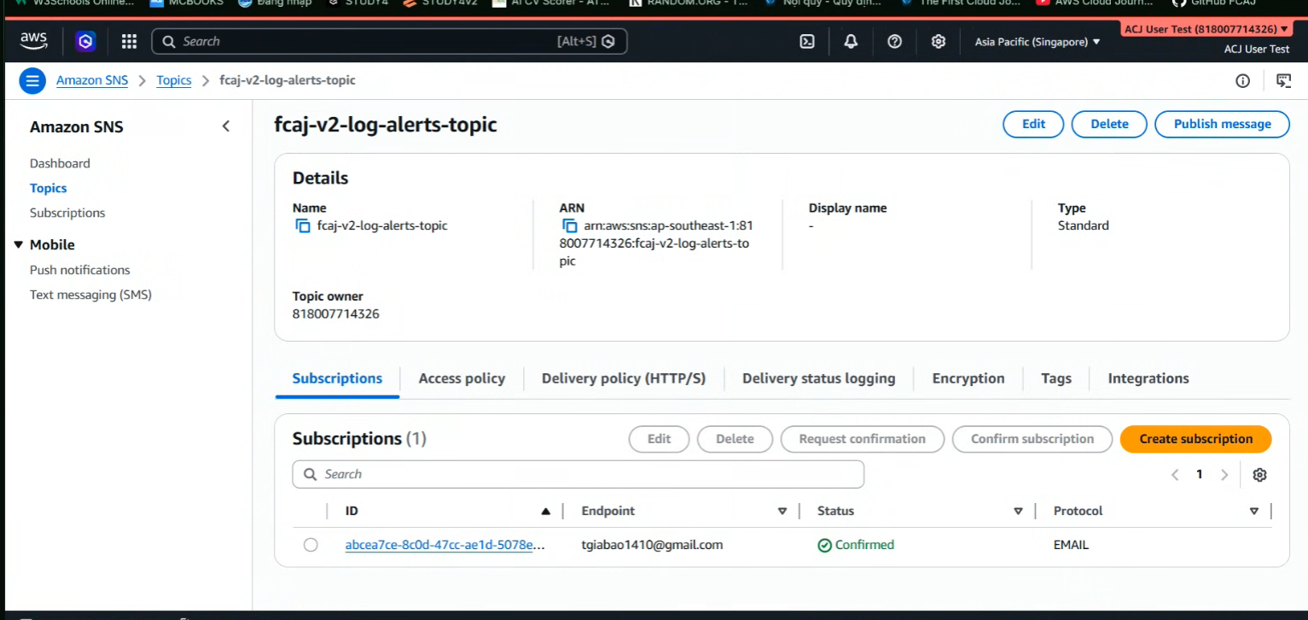Switch to the Delivery status logging tab

(819, 379)
